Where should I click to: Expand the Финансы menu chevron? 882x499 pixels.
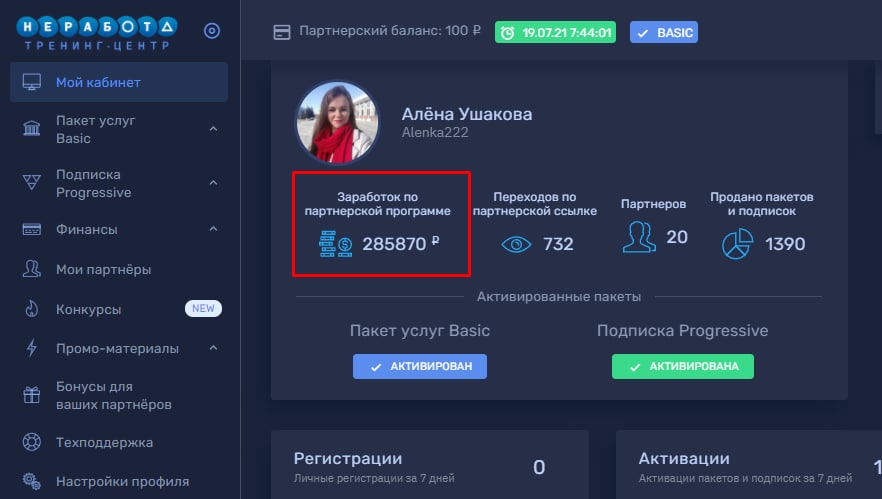click(213, 229)
